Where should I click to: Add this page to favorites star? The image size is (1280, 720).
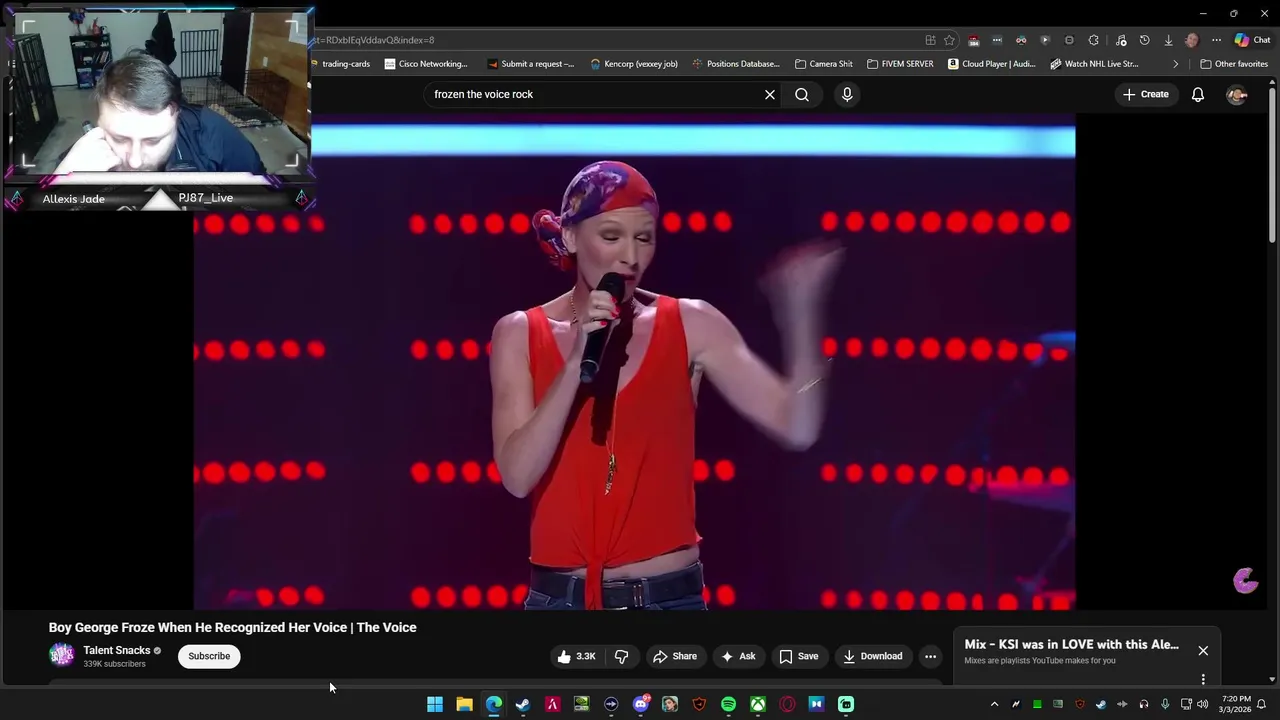(949, 40)
